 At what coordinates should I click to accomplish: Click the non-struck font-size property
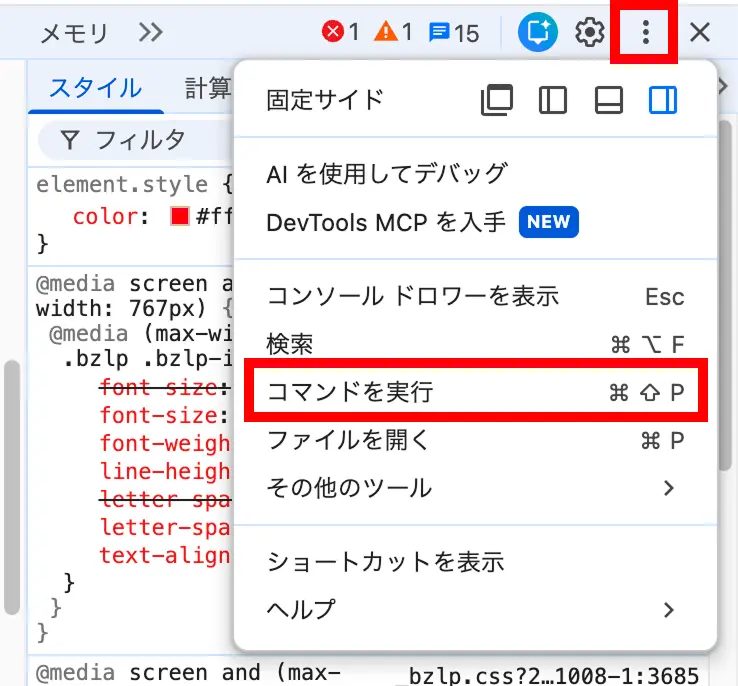pos(158,415)
